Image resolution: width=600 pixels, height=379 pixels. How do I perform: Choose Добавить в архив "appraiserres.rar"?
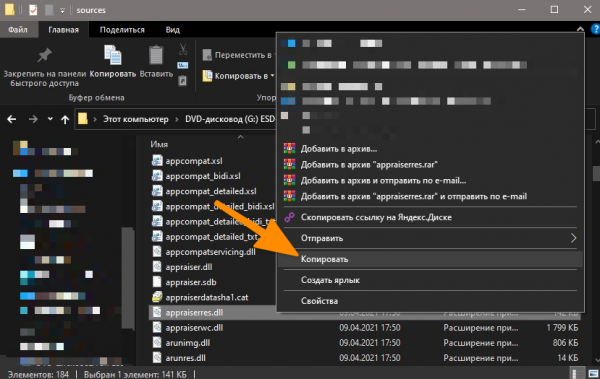coord(369,165)
